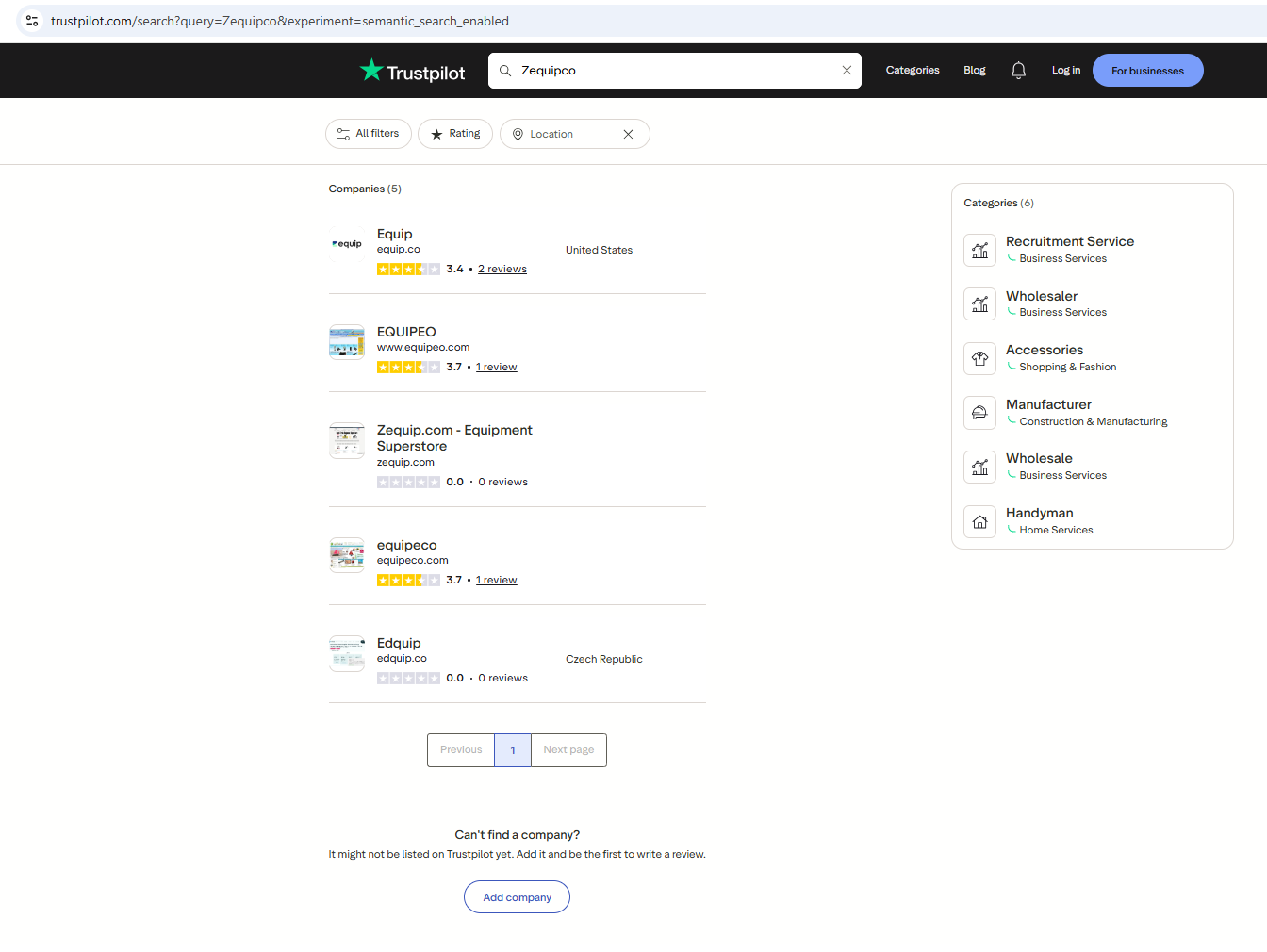Click the Accessories shirt icon

coord(980,358)
